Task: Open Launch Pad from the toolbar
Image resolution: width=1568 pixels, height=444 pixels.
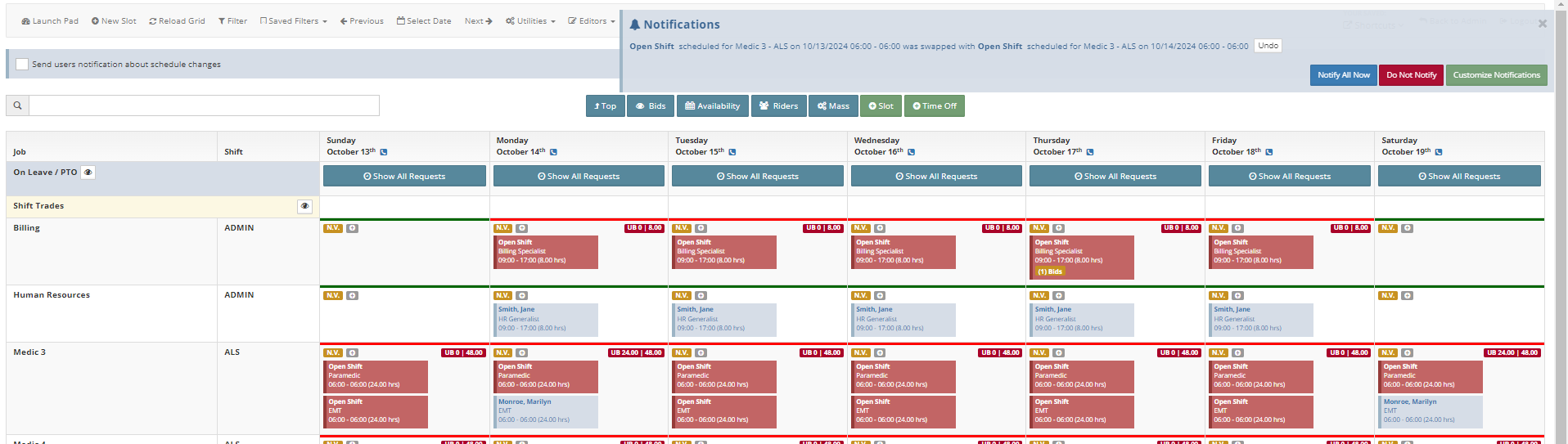Action: [x=50, y=21]
